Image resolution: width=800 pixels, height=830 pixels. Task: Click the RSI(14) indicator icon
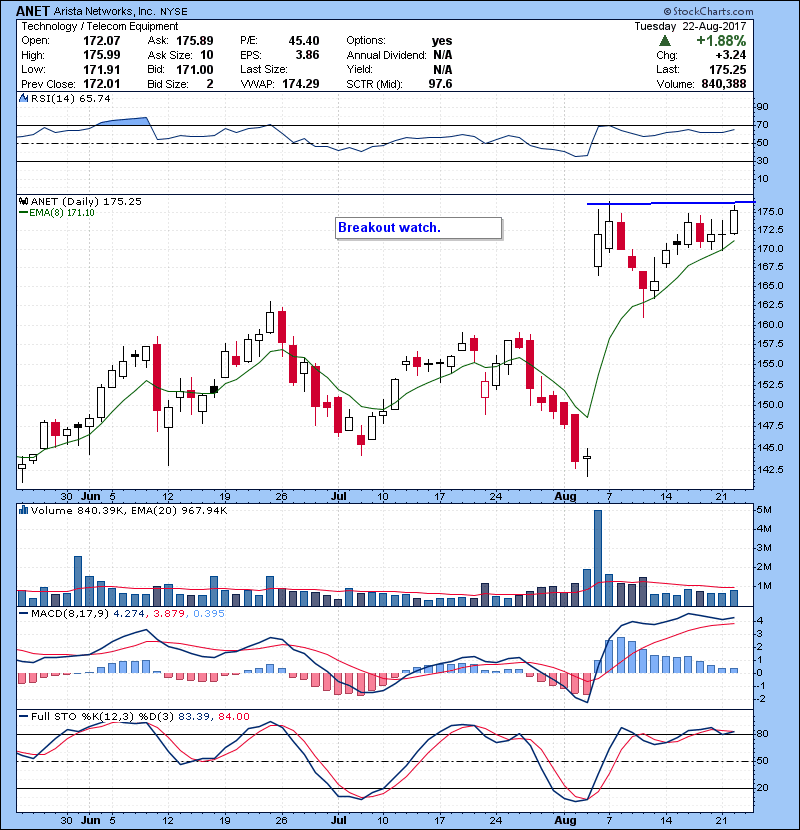click(23, 98)
